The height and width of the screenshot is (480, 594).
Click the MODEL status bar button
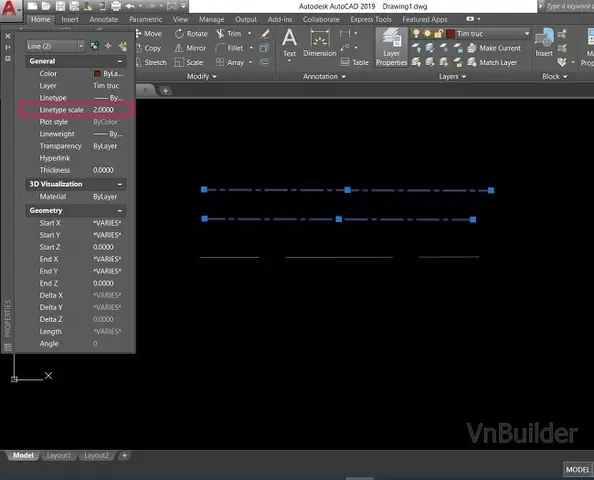[578, 470]
